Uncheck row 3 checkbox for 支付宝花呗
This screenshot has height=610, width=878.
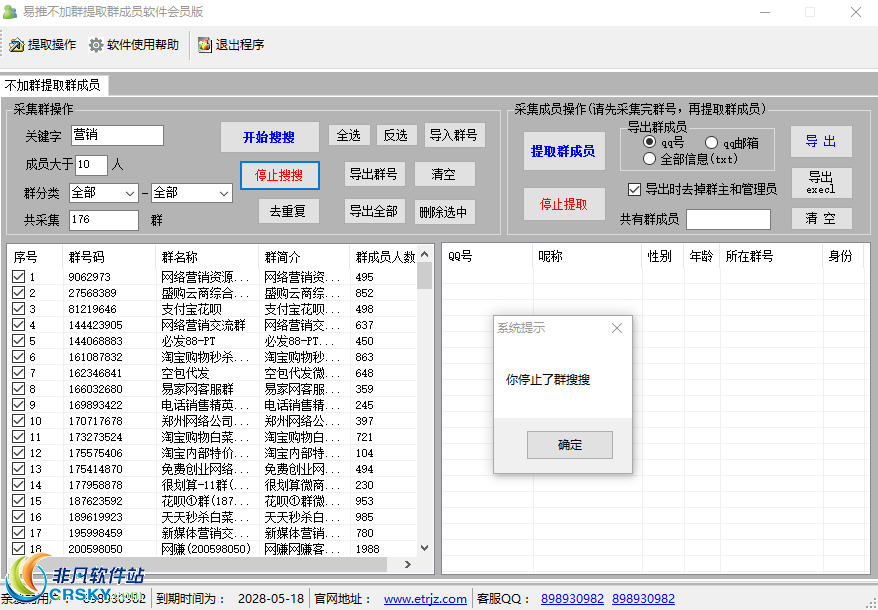pos(18,309)
